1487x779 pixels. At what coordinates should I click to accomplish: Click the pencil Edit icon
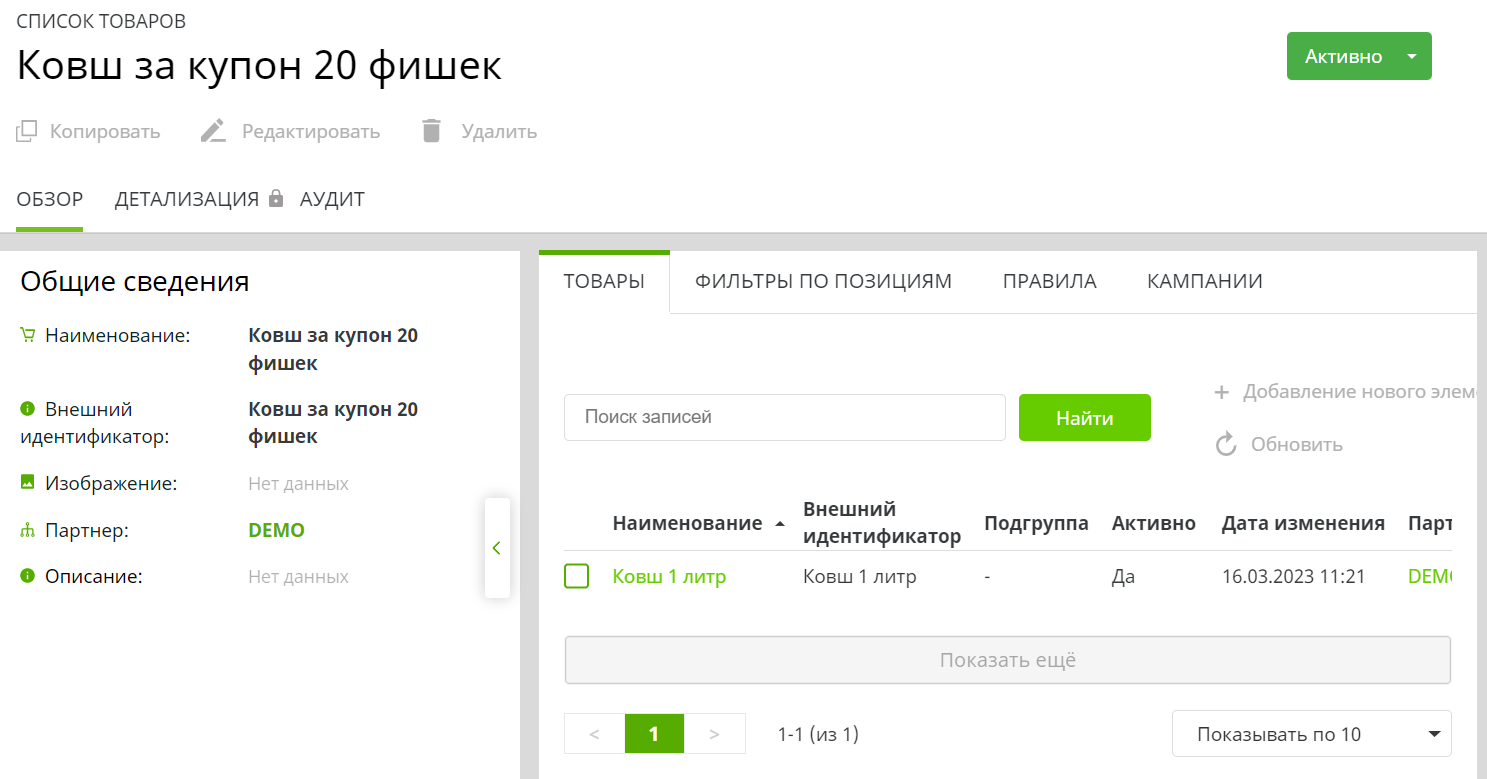point(213,131)
